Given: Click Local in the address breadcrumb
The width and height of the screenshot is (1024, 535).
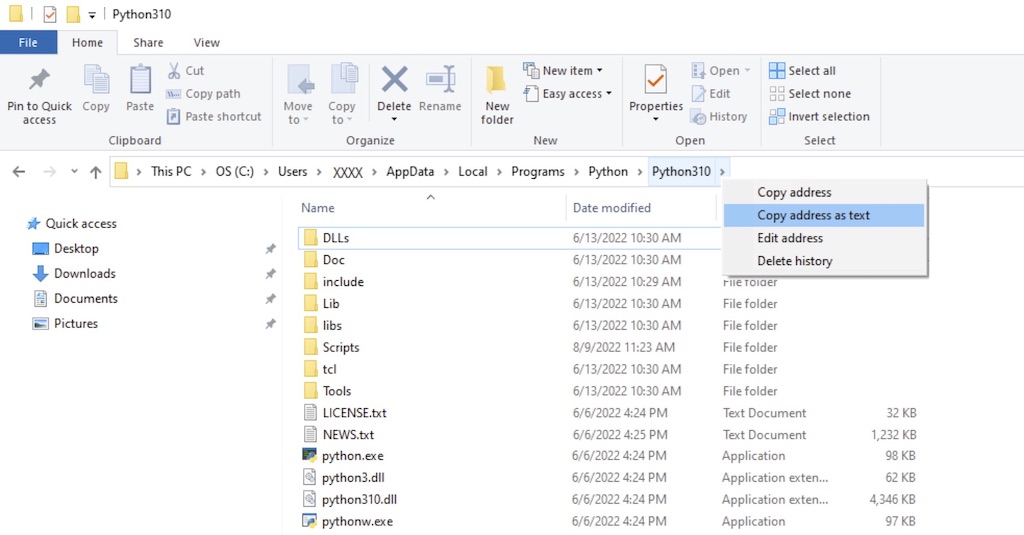Looking at the screenshot, I should click(x=473, y=172).
